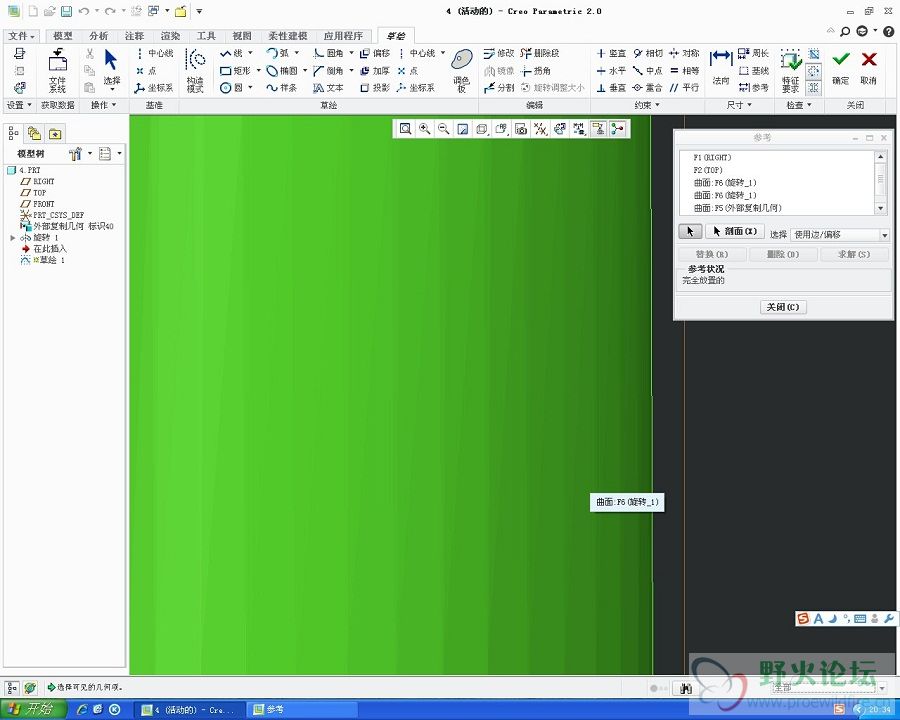The height and width of the screenshot is (720, 900).
Task: Expand the 检查 group dropdown
Action: (799, 105)
